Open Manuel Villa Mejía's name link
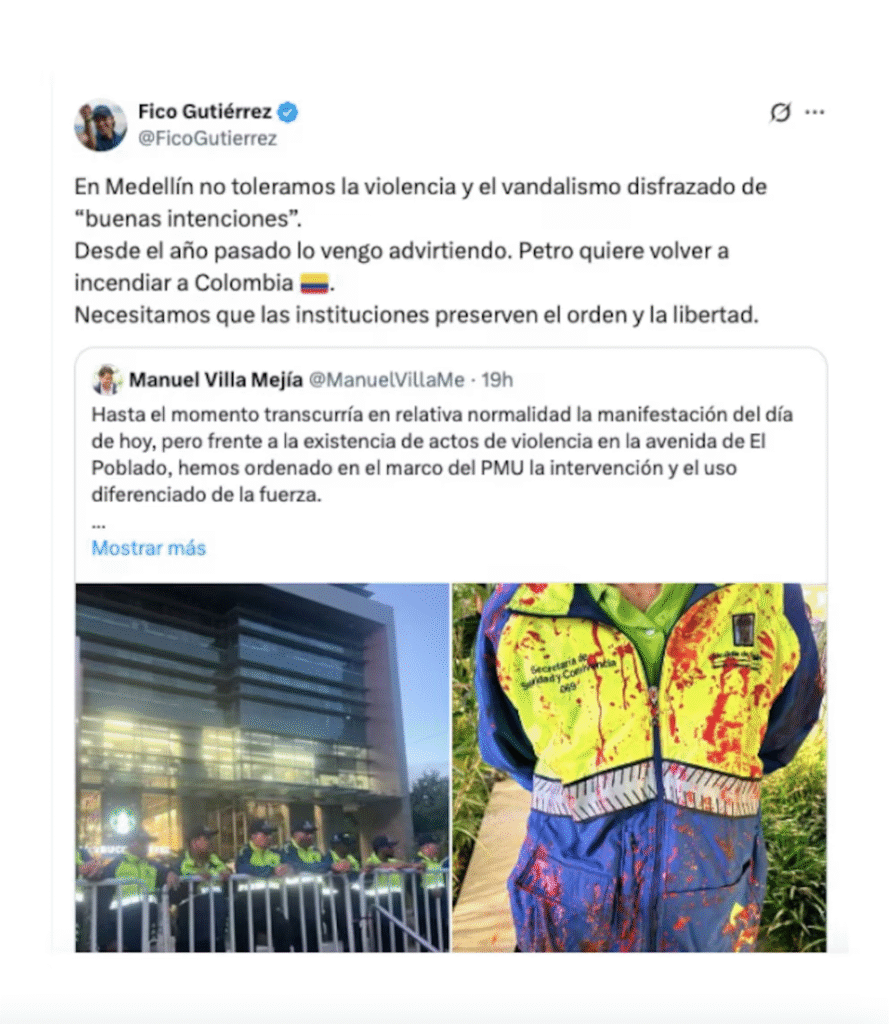 pyautogui.click(x=216, y=379)
